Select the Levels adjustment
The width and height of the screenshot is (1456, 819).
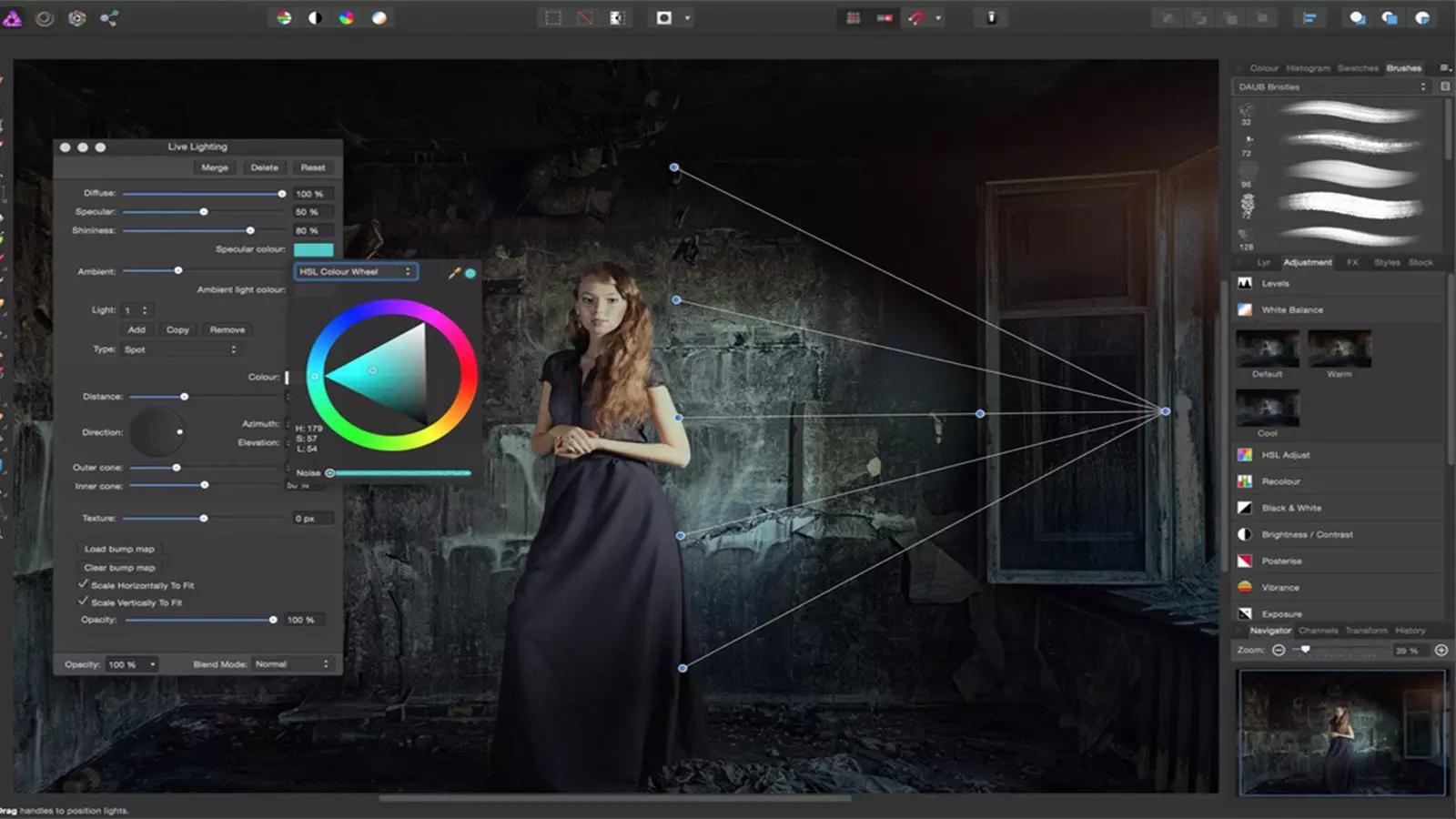(1275, 284)
